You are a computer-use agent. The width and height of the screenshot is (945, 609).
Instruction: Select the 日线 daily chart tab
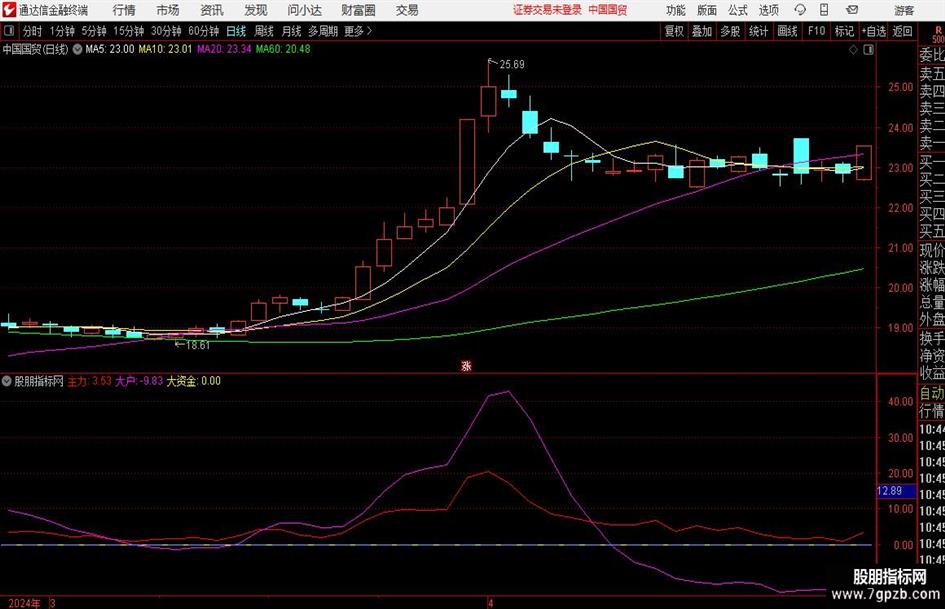coord(236,31)
